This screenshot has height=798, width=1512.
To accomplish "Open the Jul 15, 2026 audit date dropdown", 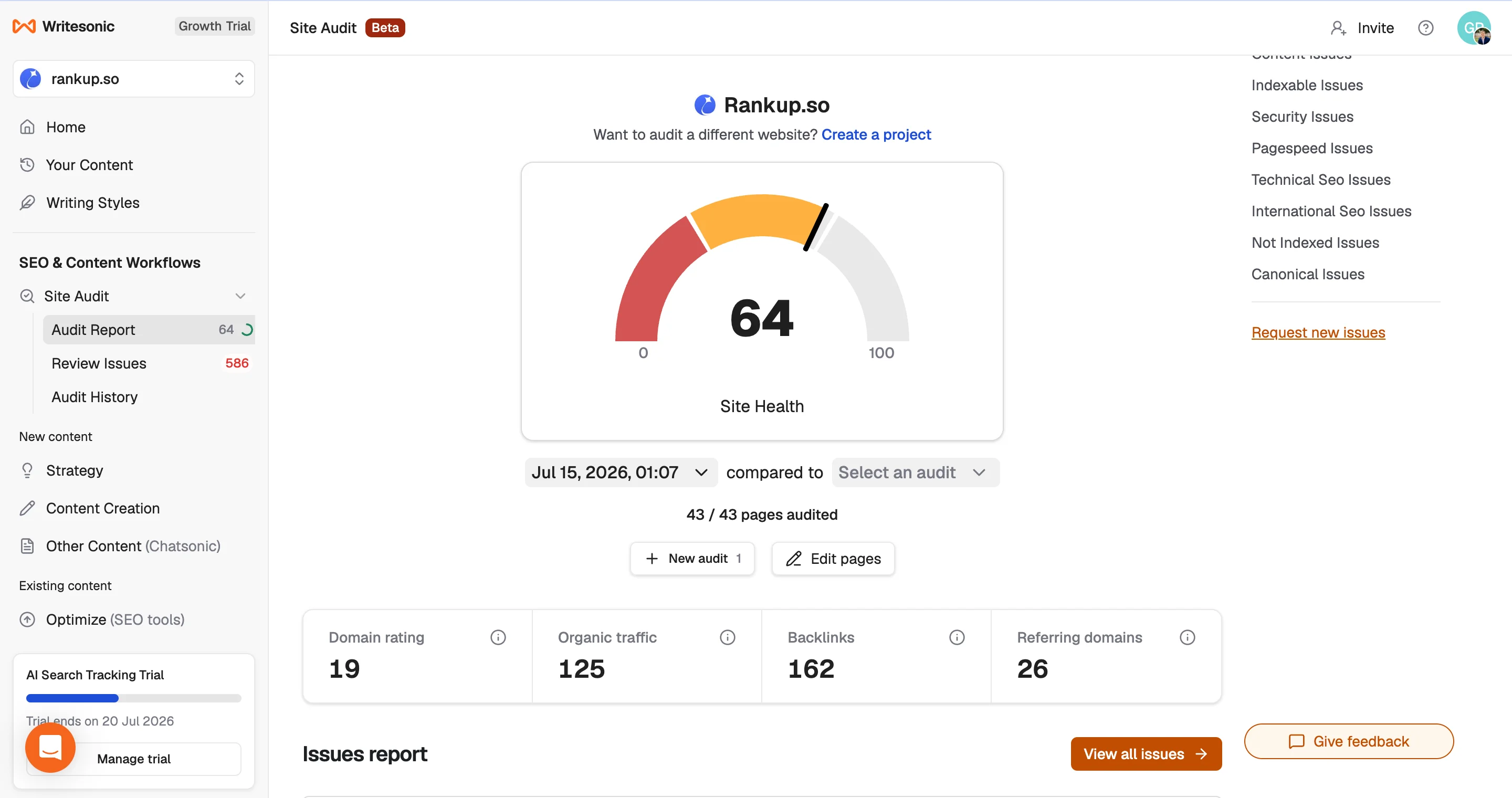I will point(621,472).
